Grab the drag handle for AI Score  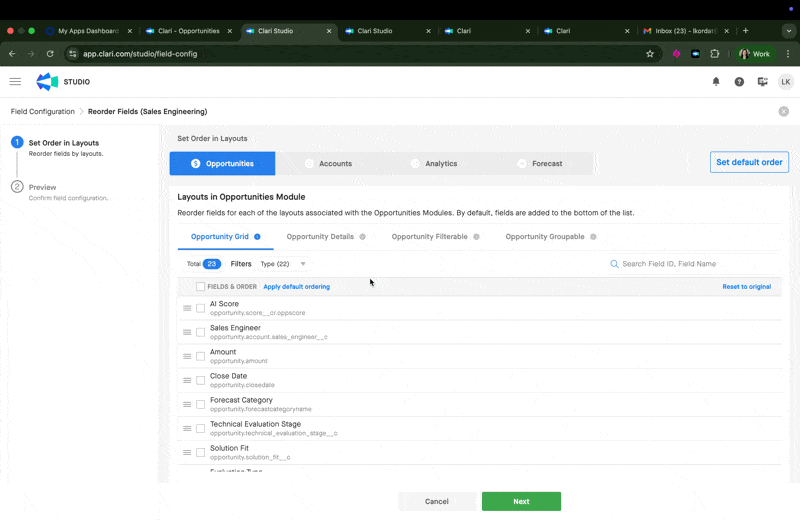click(x=187, y=308)
